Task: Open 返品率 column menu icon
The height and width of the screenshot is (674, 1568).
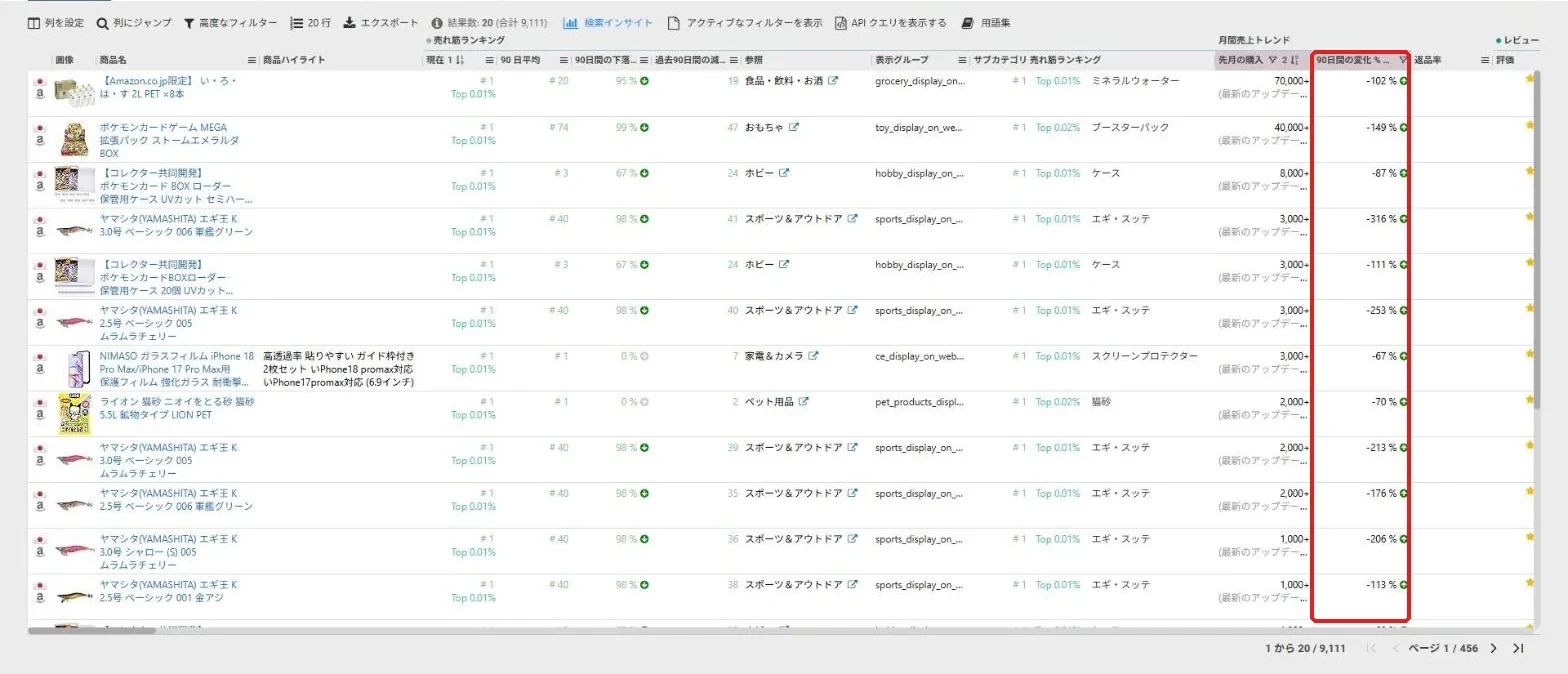Action: click(1485, 60)
